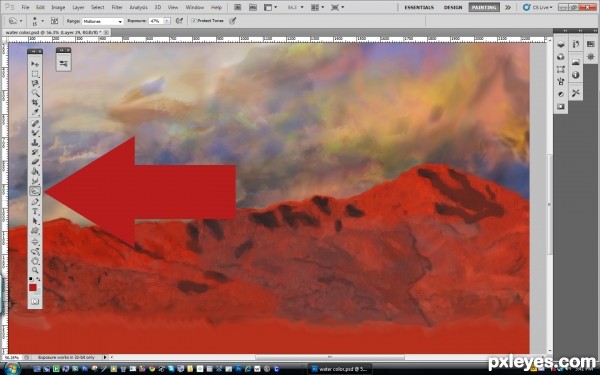Reset default foreground and background colors
The width and height of the screenshot is (600, 375).
pos(31,279)
